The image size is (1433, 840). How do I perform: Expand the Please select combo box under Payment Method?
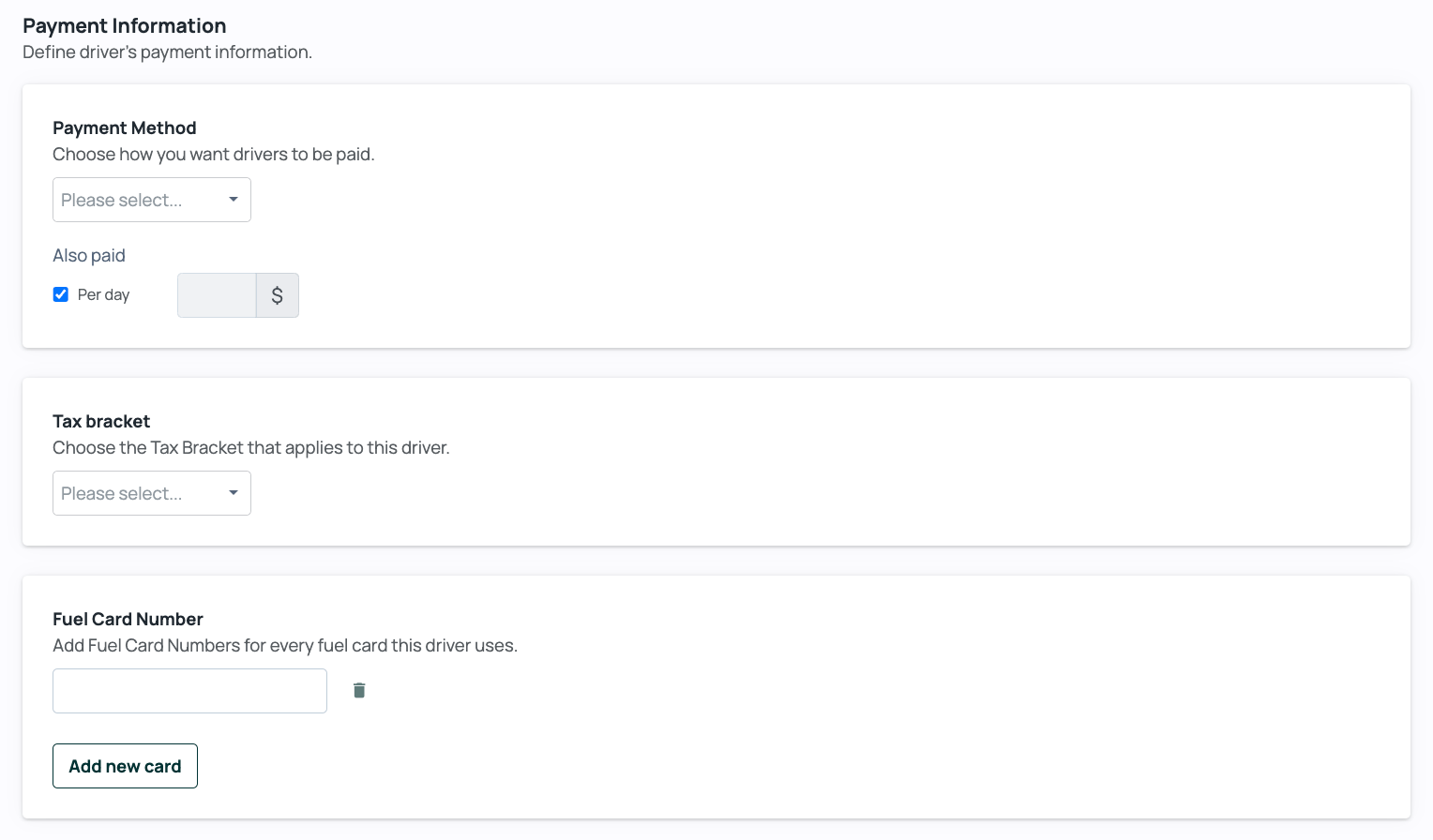(151, 200)
